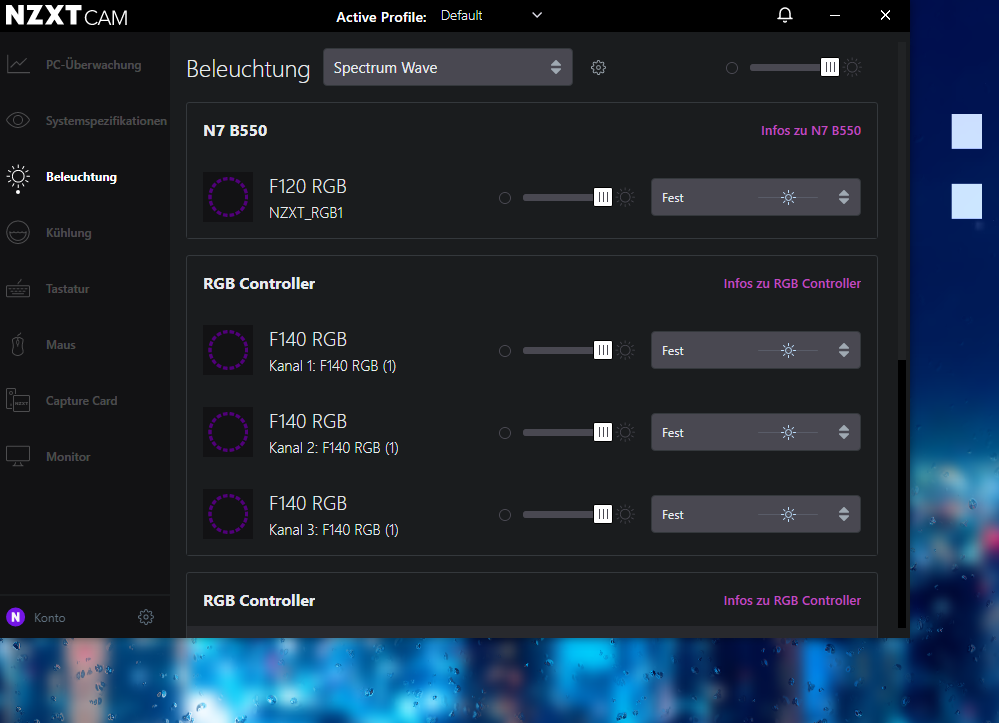Click Kanal 2 max brightness sun icon

[626, 433]
